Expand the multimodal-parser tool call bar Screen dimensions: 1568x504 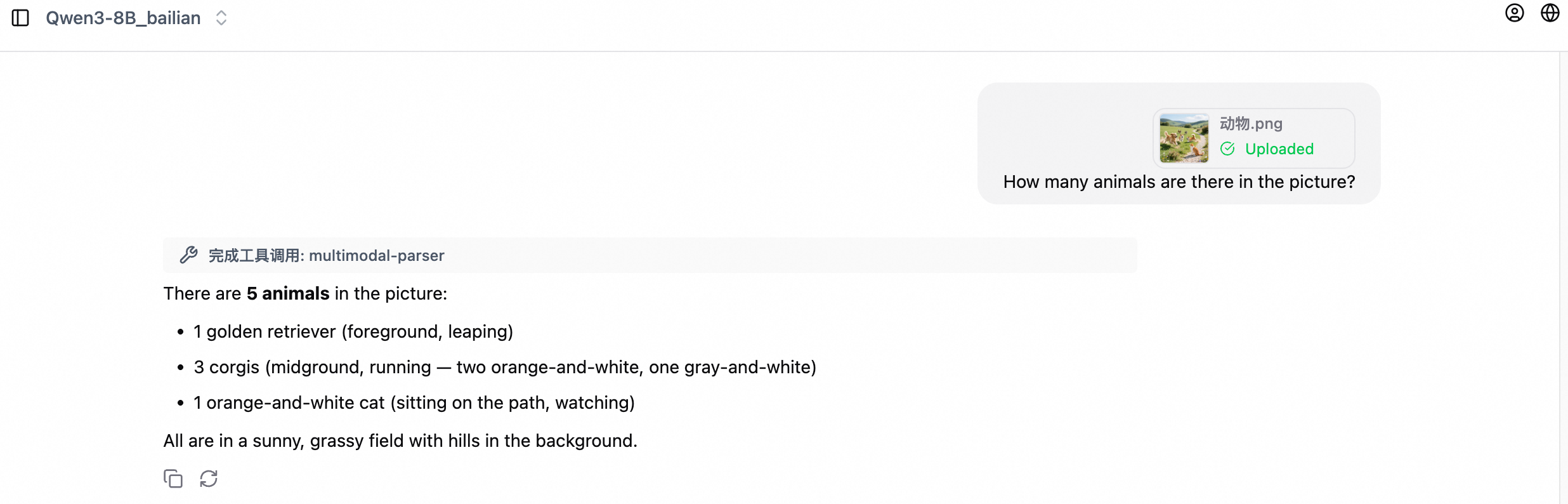tap(650, 255)
